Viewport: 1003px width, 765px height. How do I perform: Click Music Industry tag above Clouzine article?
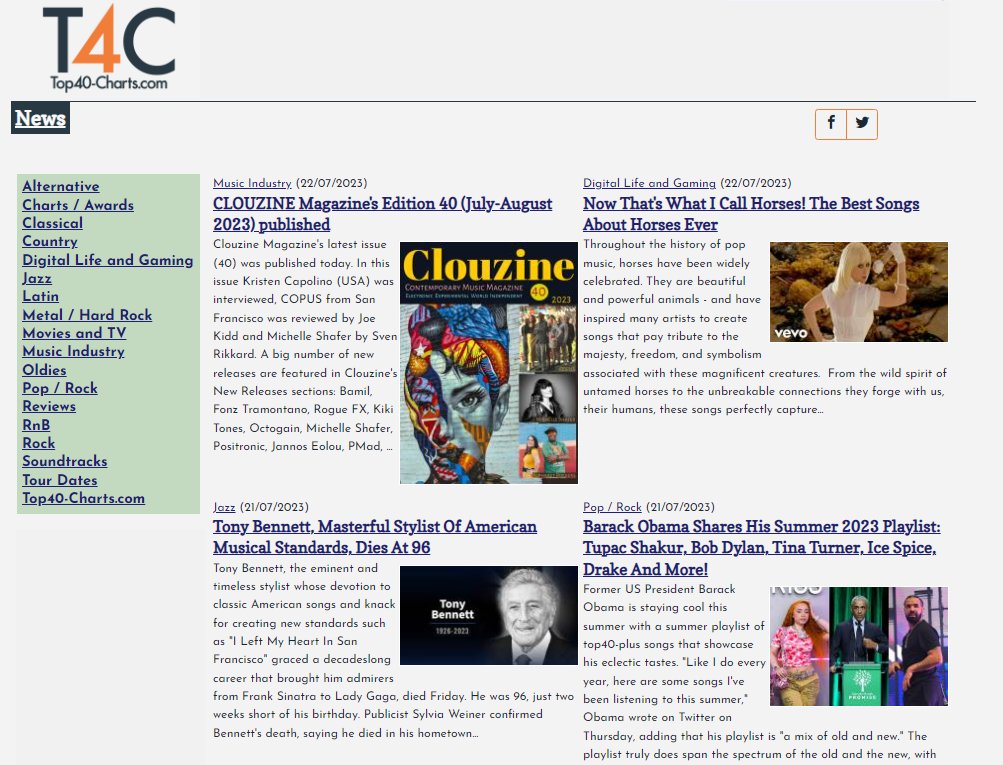click(252, 183)
